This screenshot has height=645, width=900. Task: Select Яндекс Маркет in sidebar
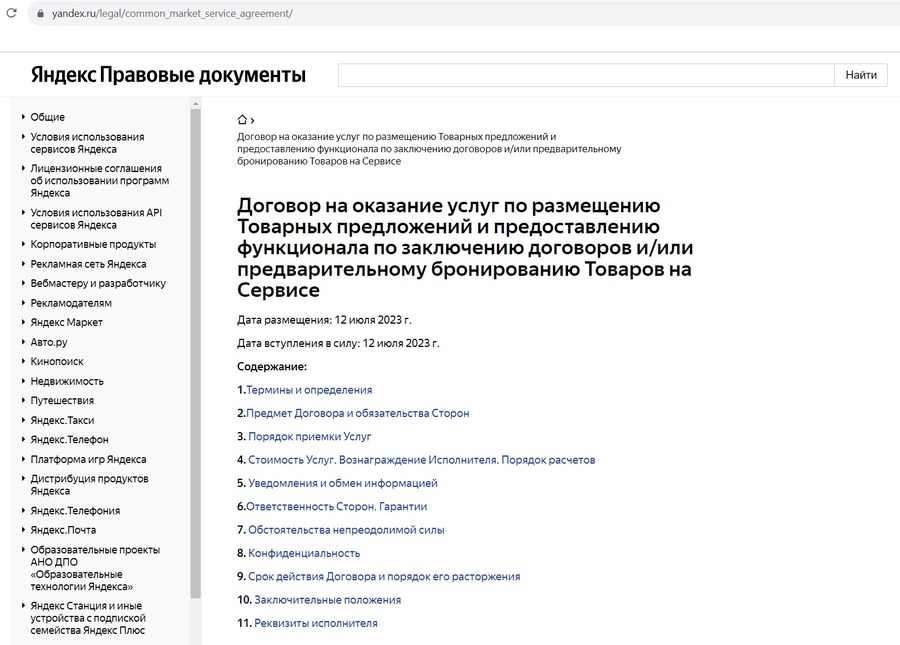click(x=67, y=322)
